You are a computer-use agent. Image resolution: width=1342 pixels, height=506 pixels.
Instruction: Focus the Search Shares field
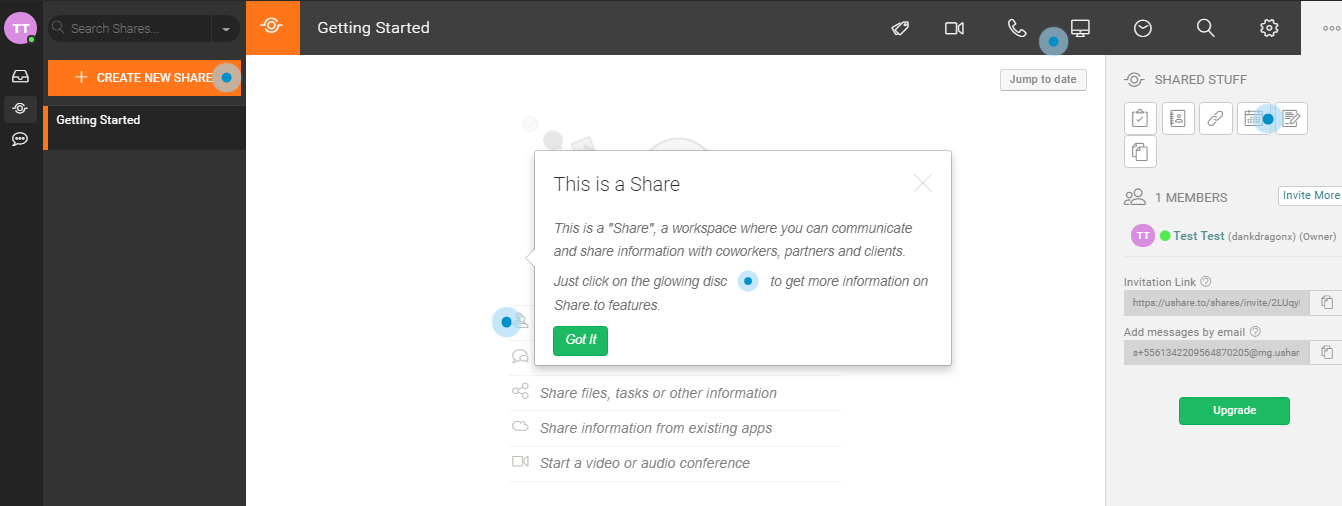pyautogui.click(x=138, y=29)
